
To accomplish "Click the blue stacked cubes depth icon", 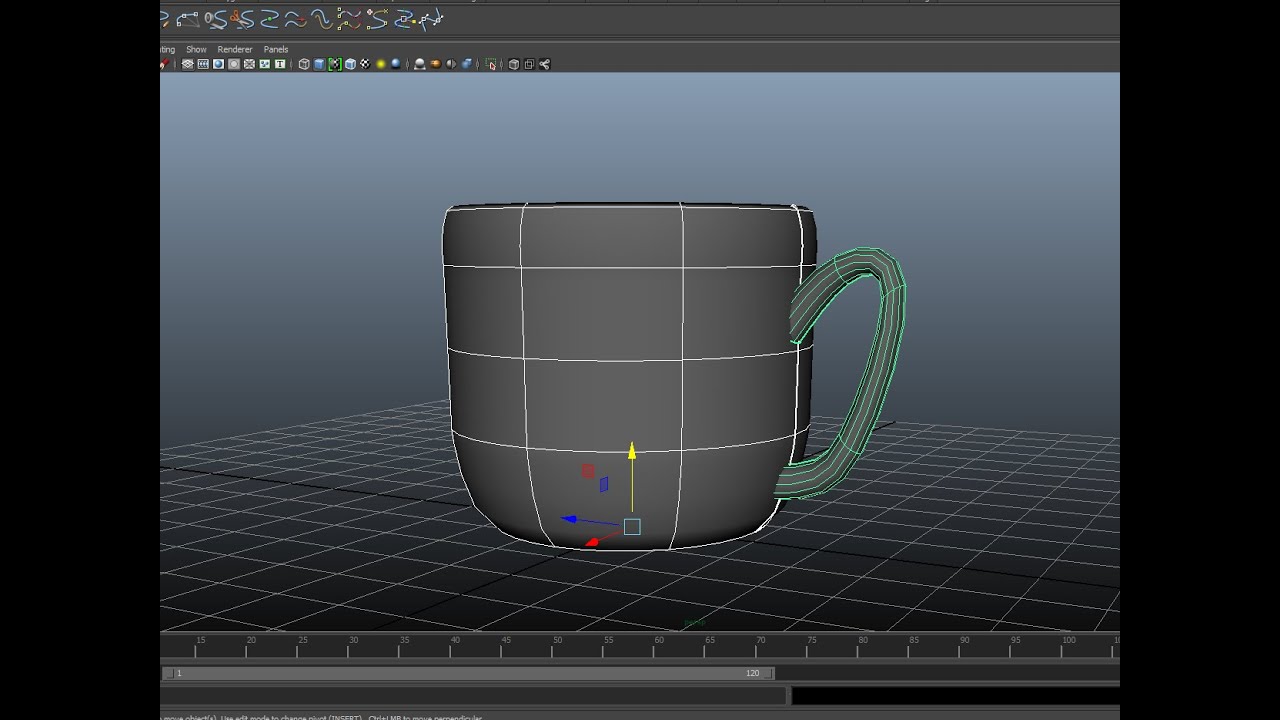I will pyautogui.click(x=466, y=64).
